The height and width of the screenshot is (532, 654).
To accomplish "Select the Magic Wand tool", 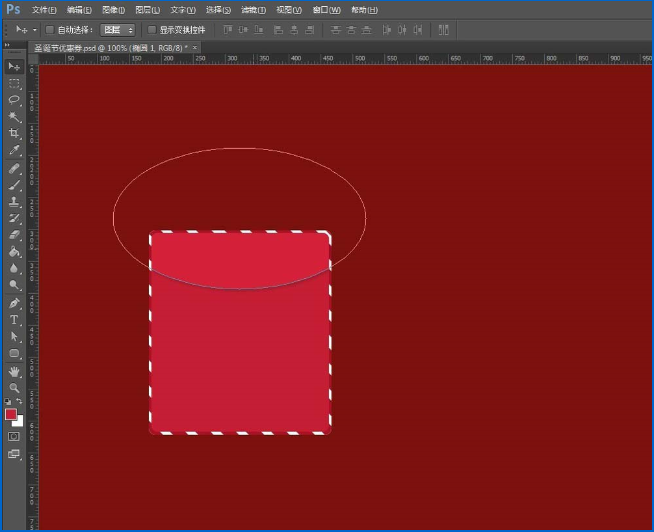I will [x=14, y=117].
